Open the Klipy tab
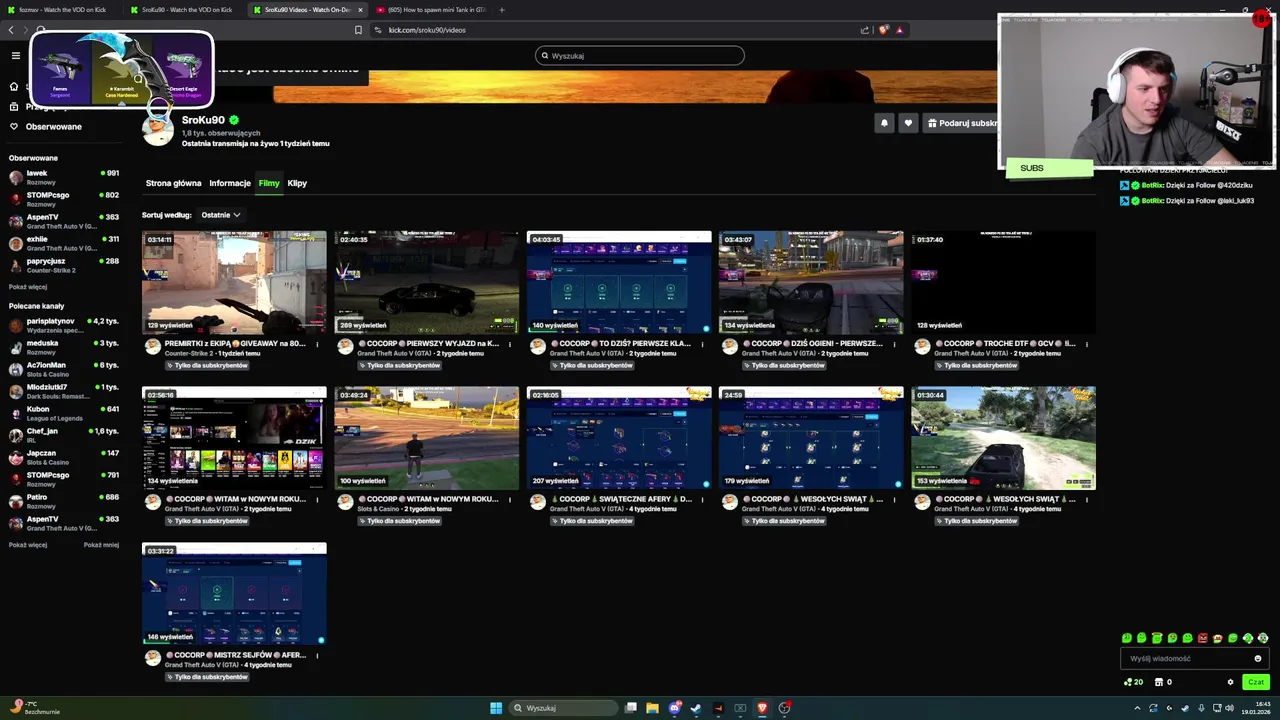The width and height of the screenshot is (1280, 720). pos(297,183)
